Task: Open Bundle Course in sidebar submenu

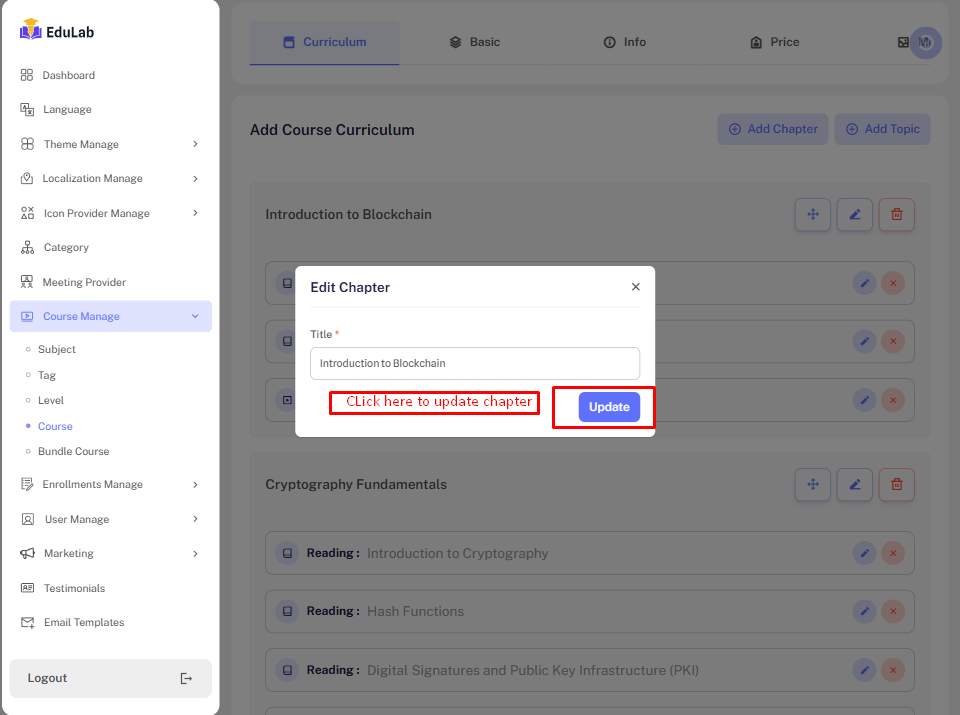Action: 73,451
